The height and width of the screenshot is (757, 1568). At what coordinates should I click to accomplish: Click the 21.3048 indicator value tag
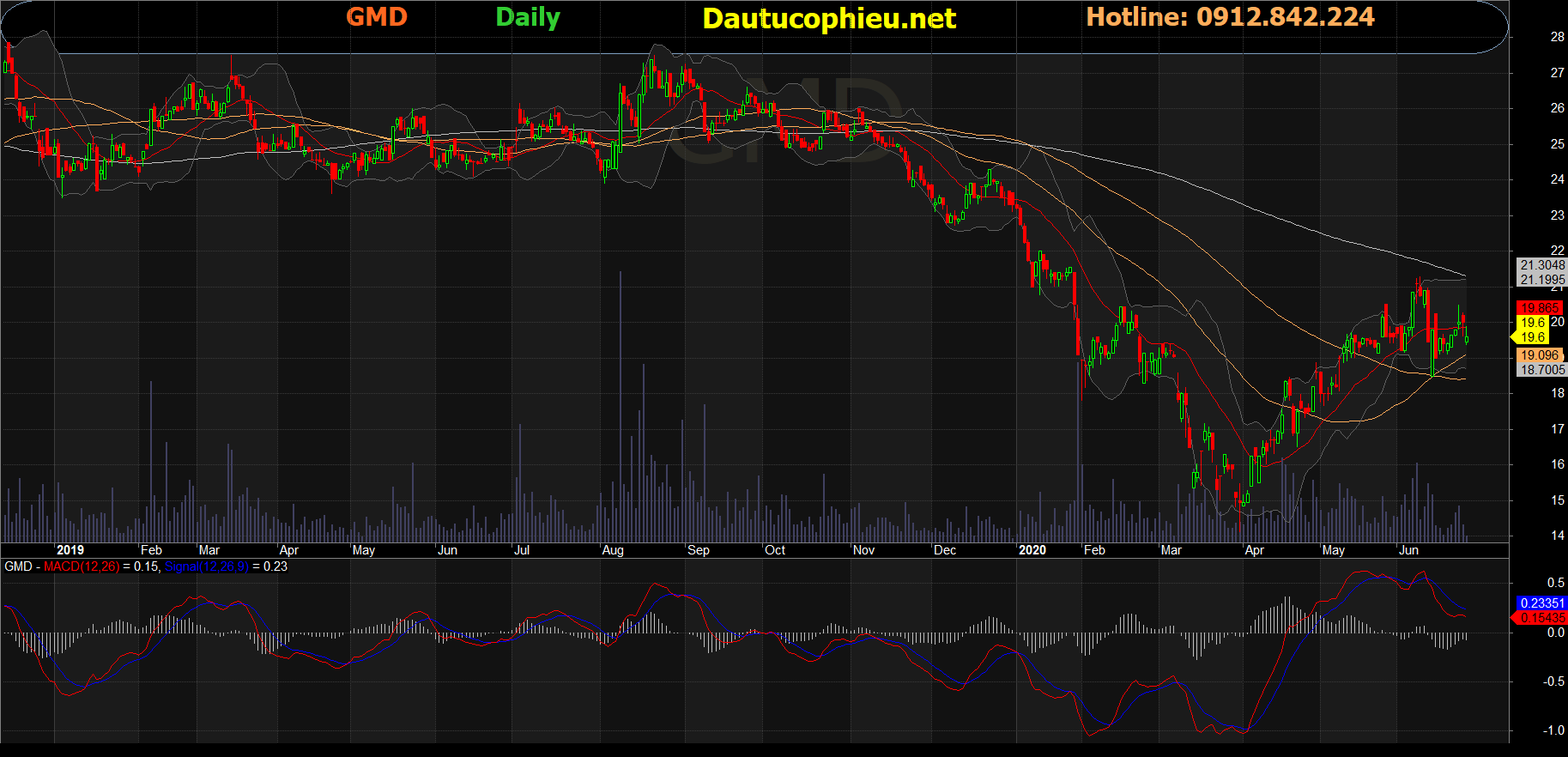[x=1542, y=265]
